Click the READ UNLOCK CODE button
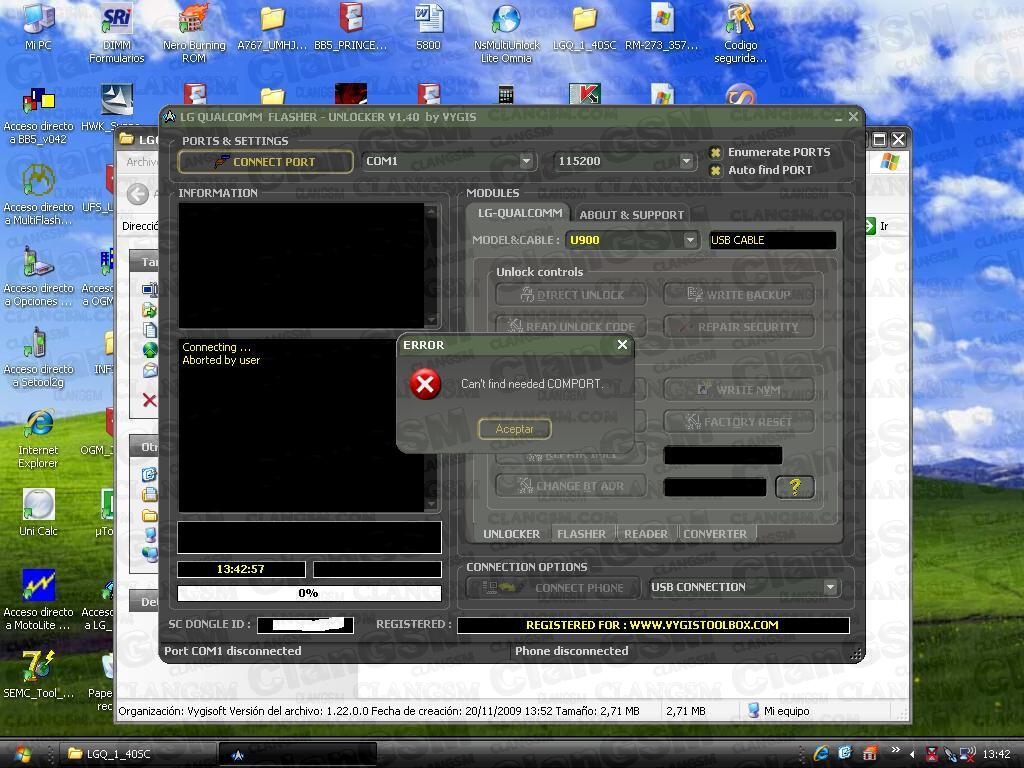1024x768 pixels. pyautogui.click(x=571, y=326)
